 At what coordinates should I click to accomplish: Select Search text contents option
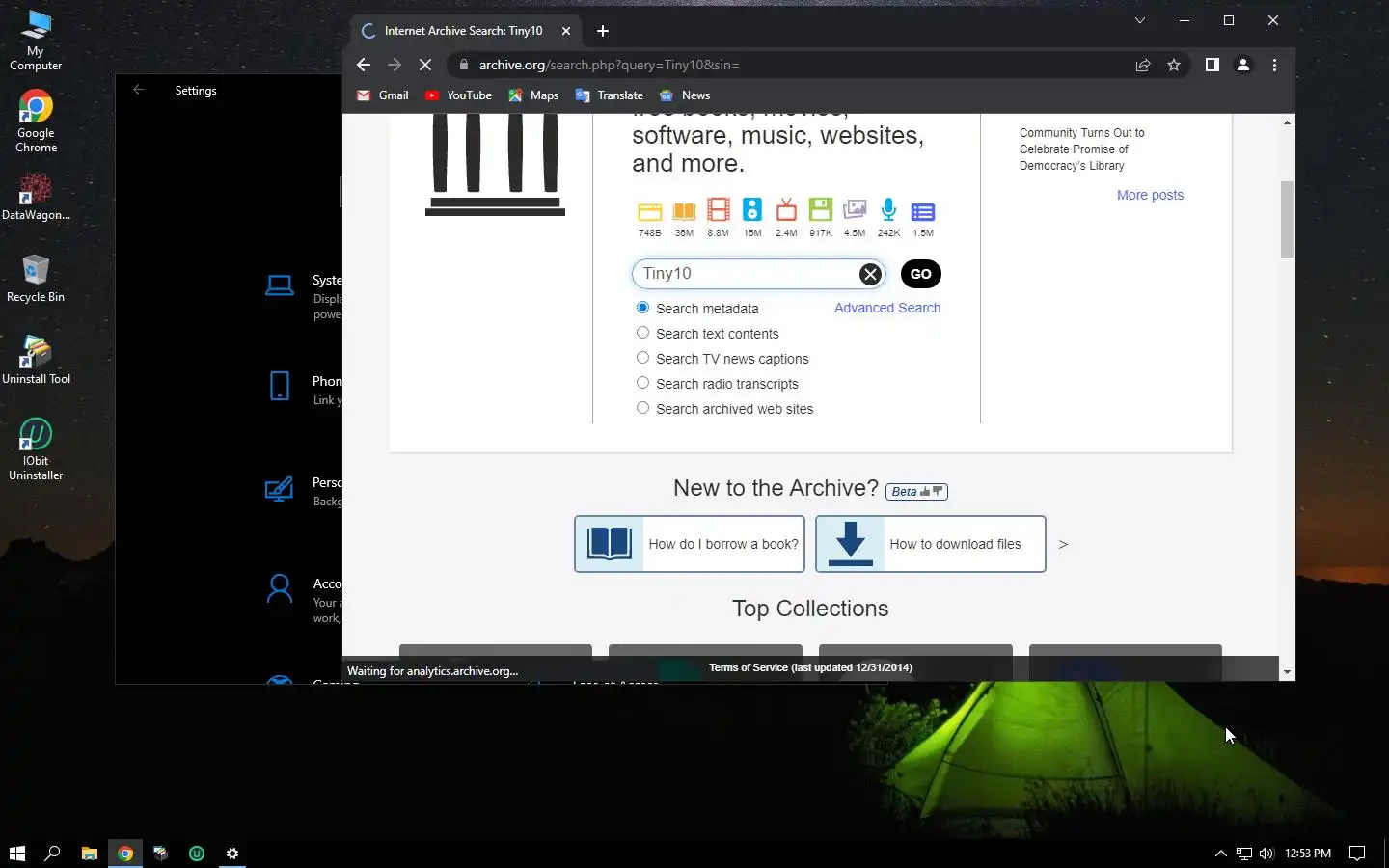(x=642, y=333)
